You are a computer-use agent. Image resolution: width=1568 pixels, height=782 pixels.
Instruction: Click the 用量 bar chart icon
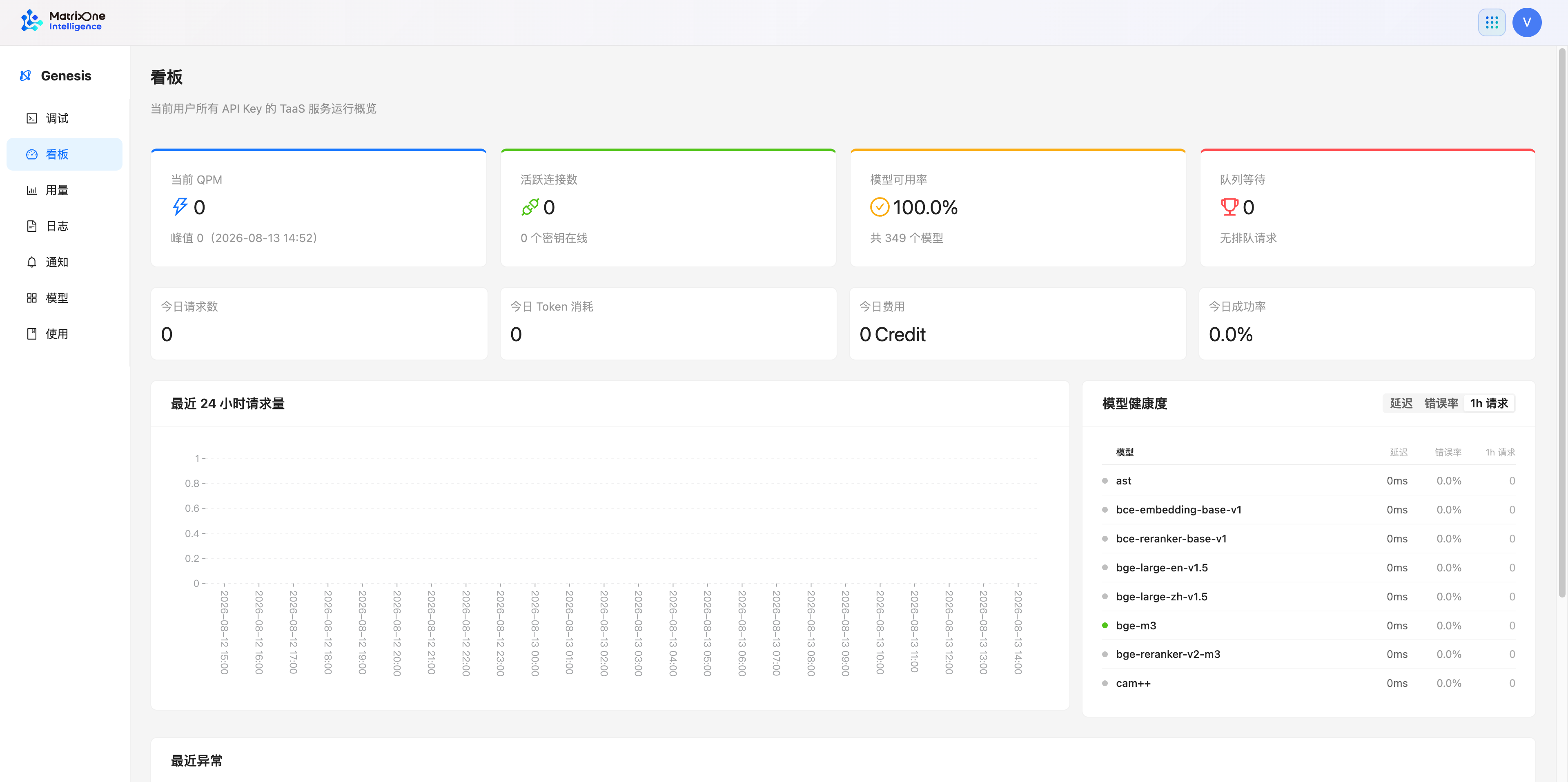(x=32, y=191)
